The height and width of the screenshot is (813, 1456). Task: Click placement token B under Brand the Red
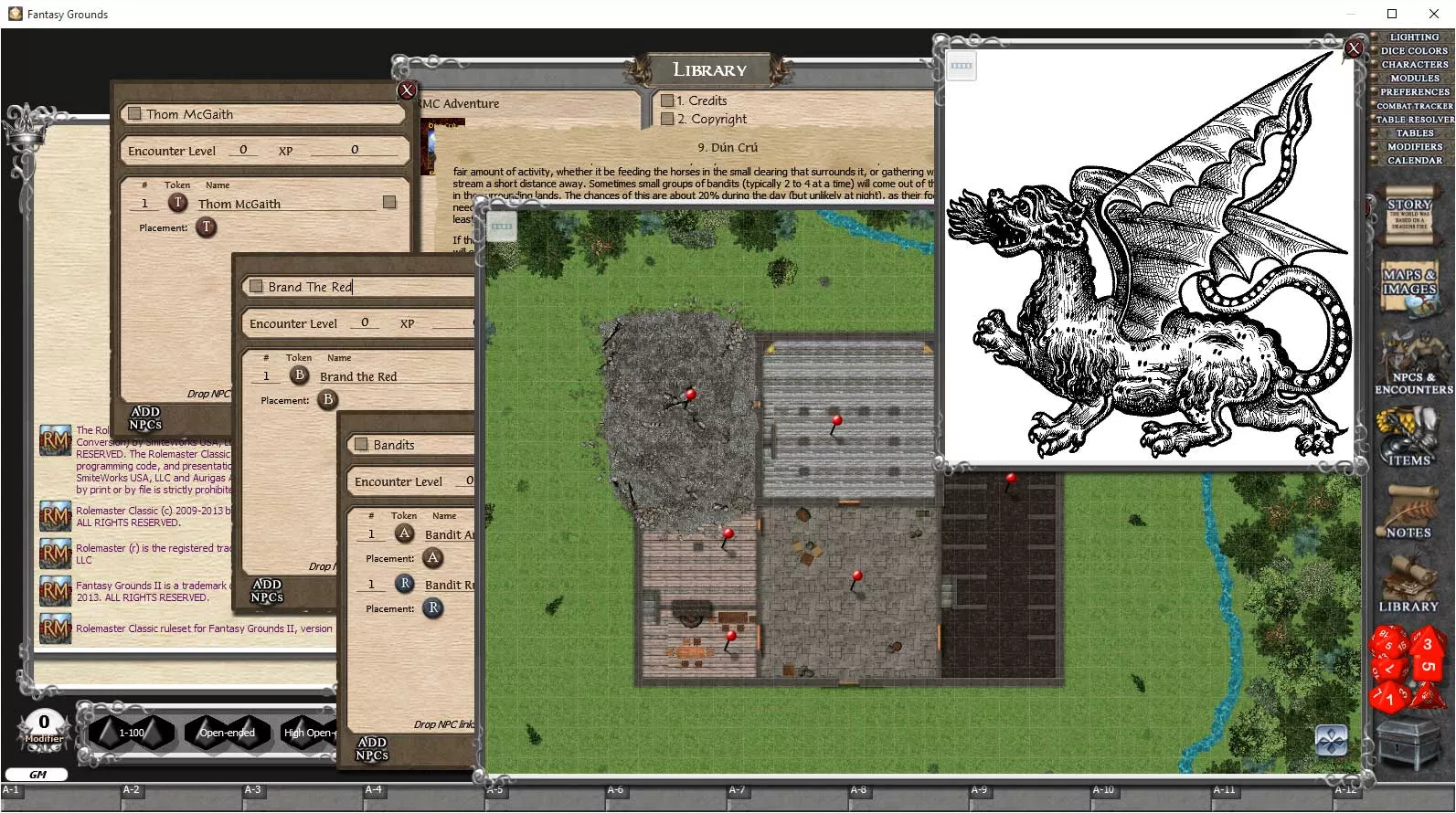click(x=328, y=399)
